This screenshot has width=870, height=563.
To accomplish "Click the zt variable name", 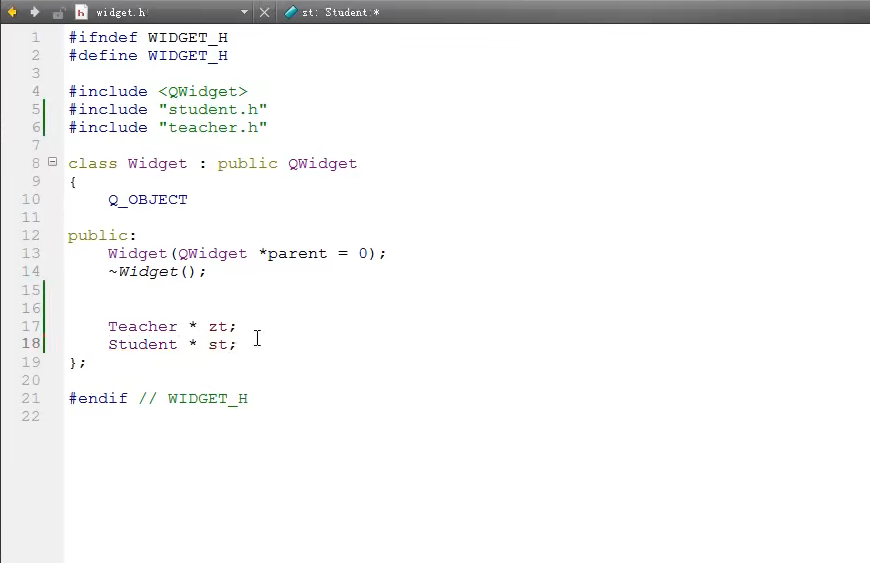I will pos(218,327).
